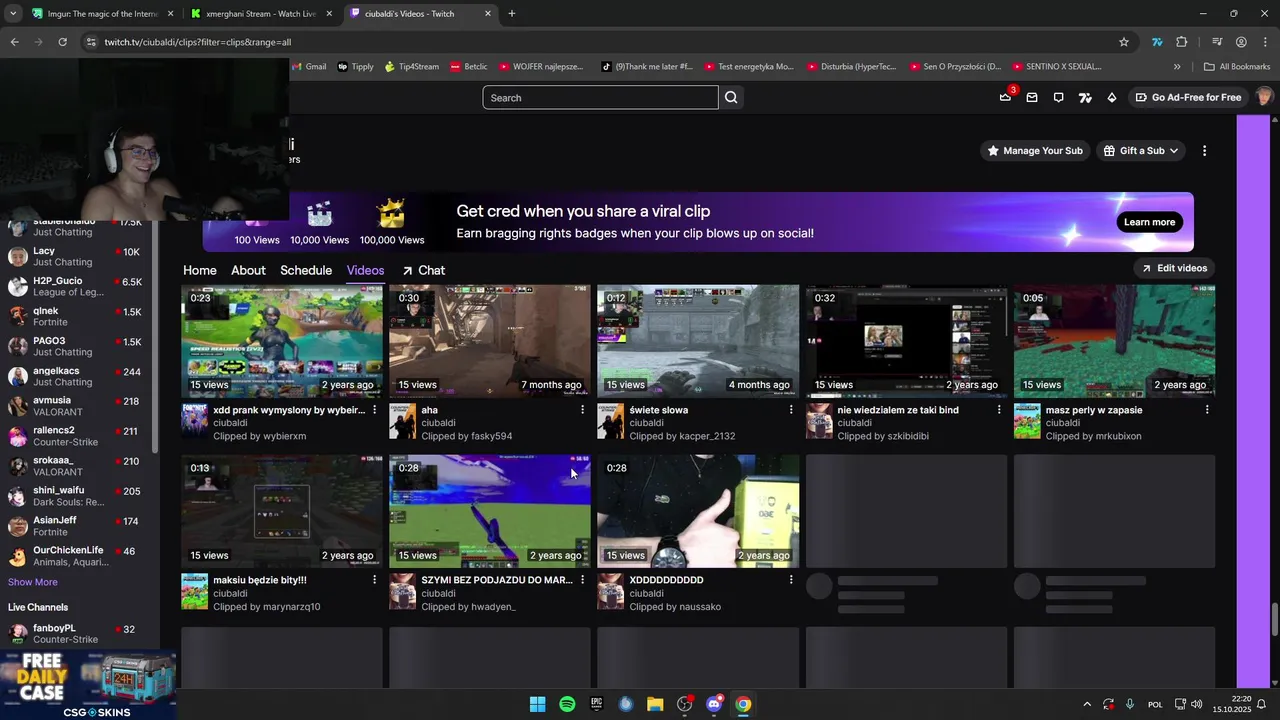1280x720 pixels.
Task: Click the Free Daily Case CSGO-Skins ad
Action: click(88, 685)
